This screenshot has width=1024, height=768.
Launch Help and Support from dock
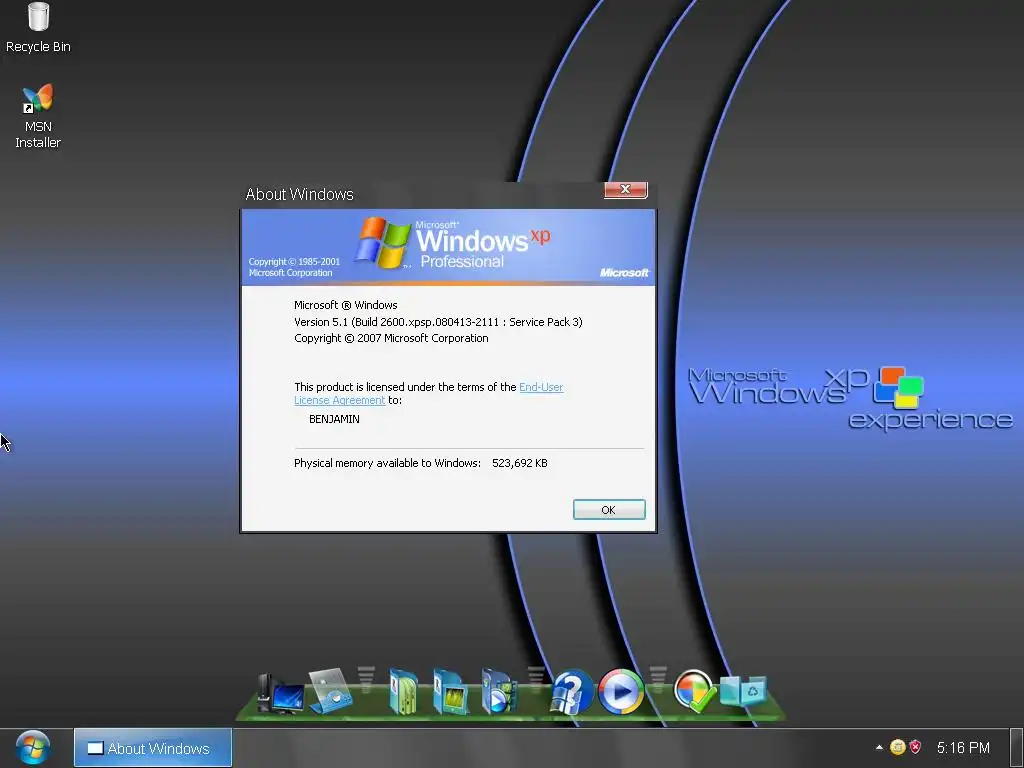point(571,692)
